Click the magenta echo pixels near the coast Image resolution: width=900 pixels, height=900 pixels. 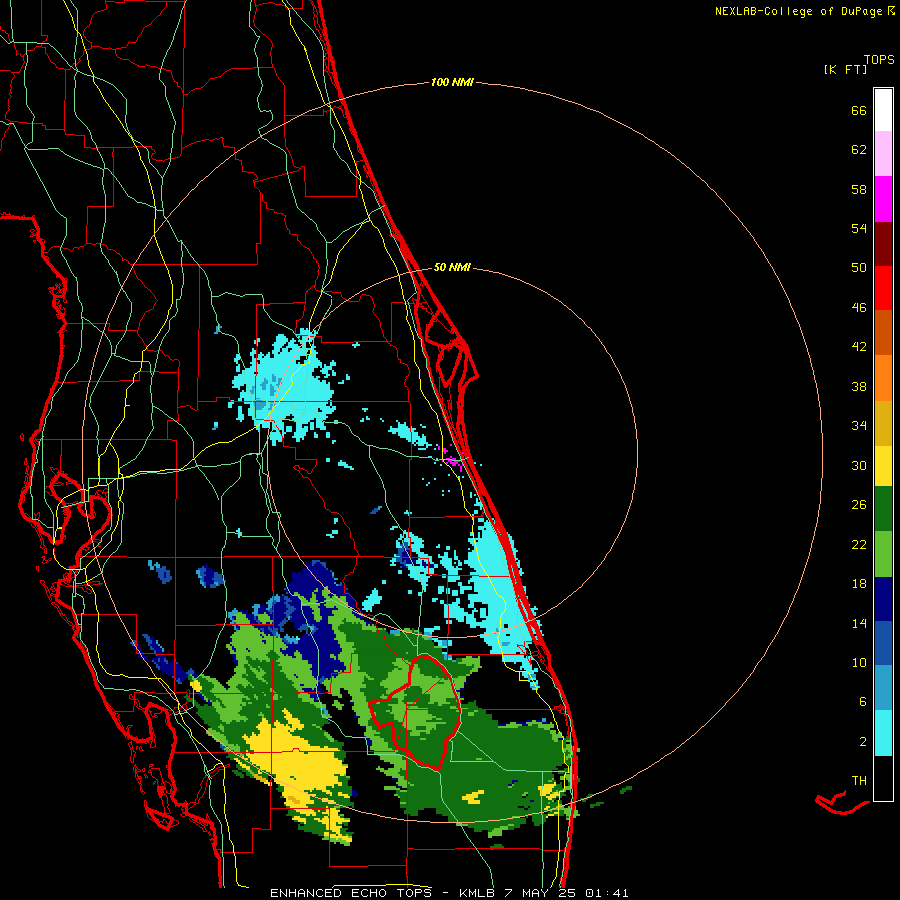click(x=452, y=460)
